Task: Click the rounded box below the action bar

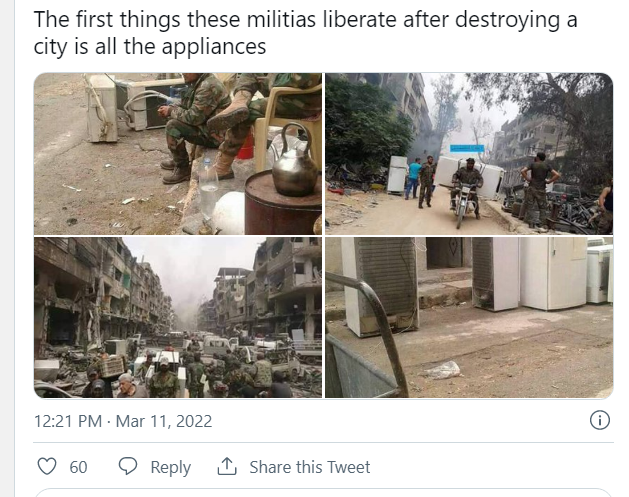Action: (x=320, y=492)
